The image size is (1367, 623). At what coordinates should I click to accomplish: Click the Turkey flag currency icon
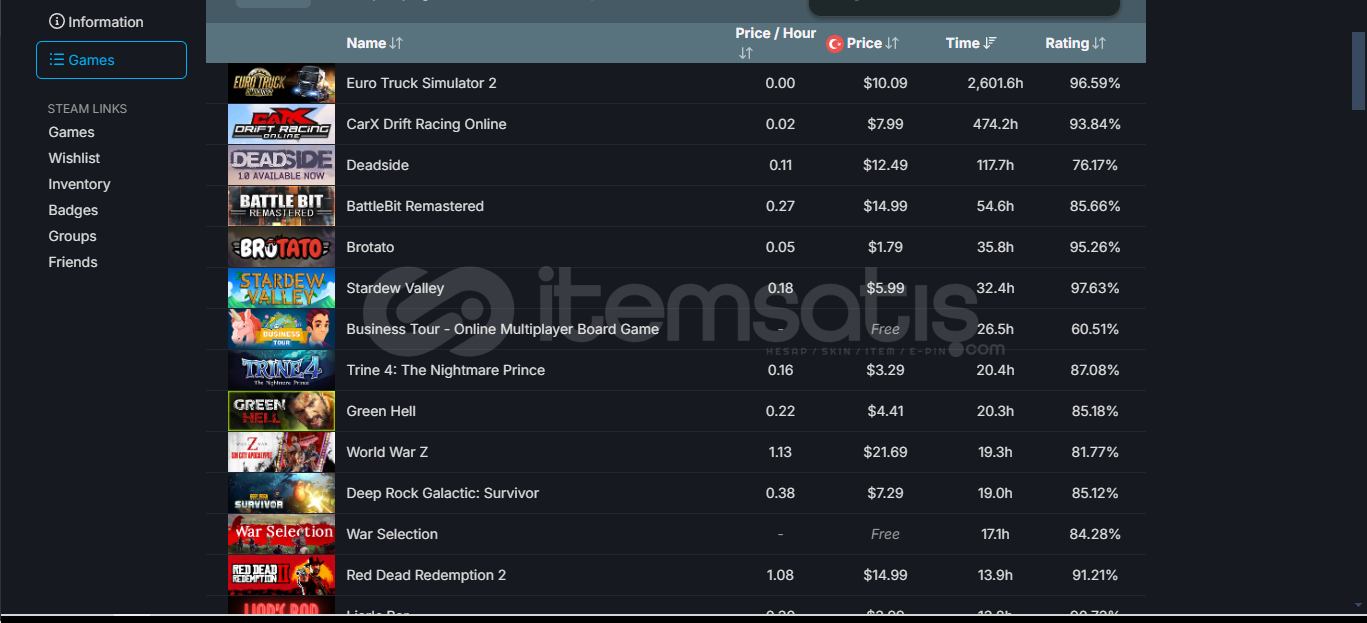click(x=835, y=44)
